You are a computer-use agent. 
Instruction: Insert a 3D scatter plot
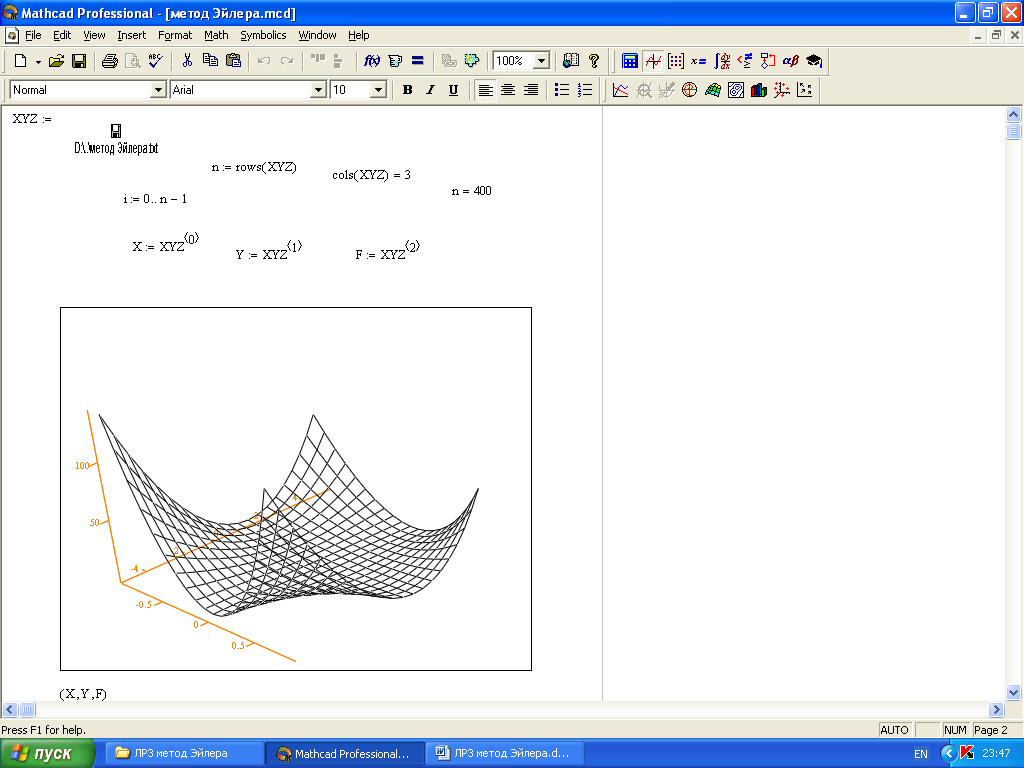[782, 90]
